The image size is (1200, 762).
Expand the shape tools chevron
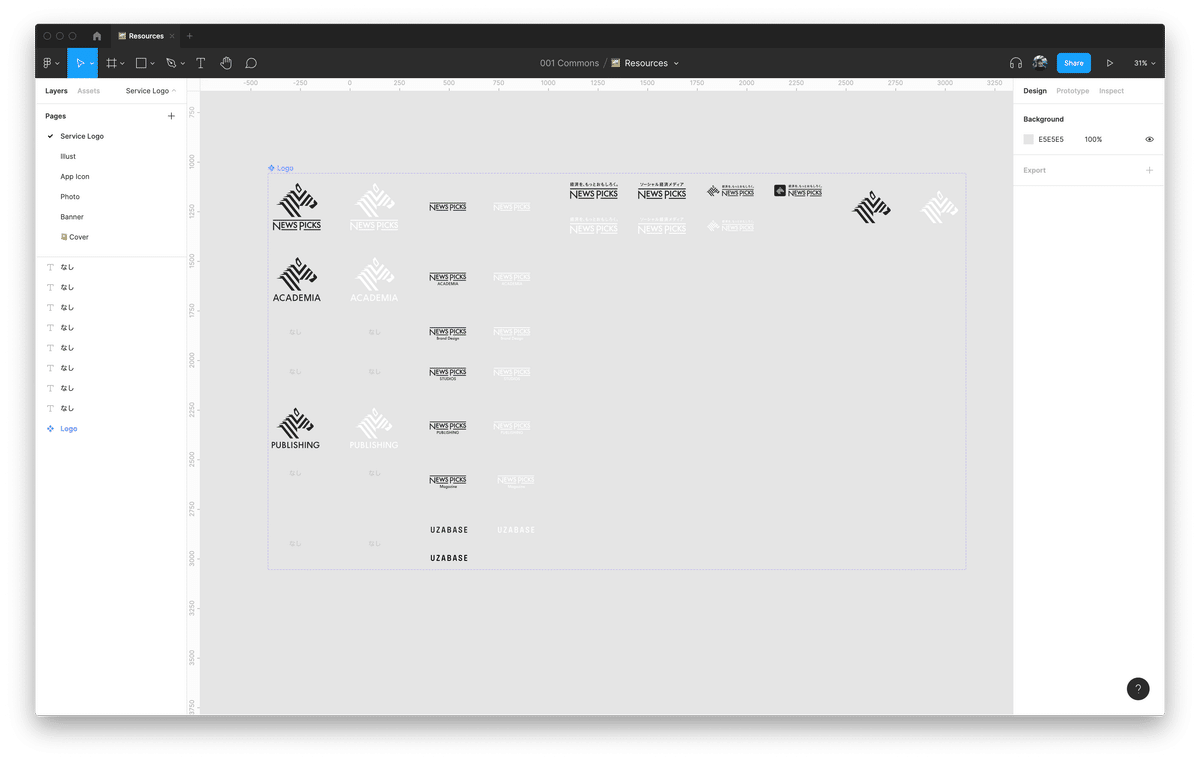click(152, 64)
